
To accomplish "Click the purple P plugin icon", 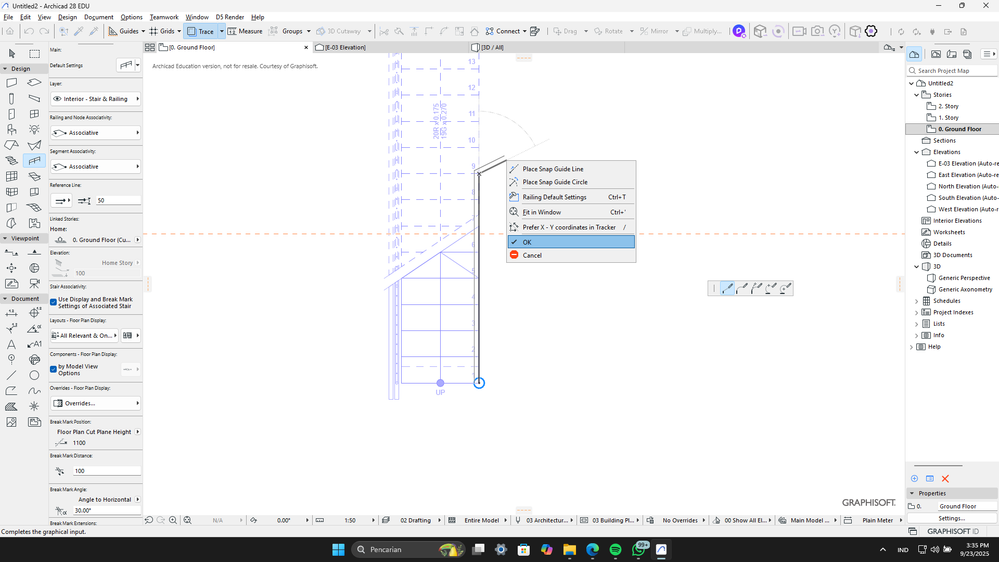I will [x=739, y=31].
